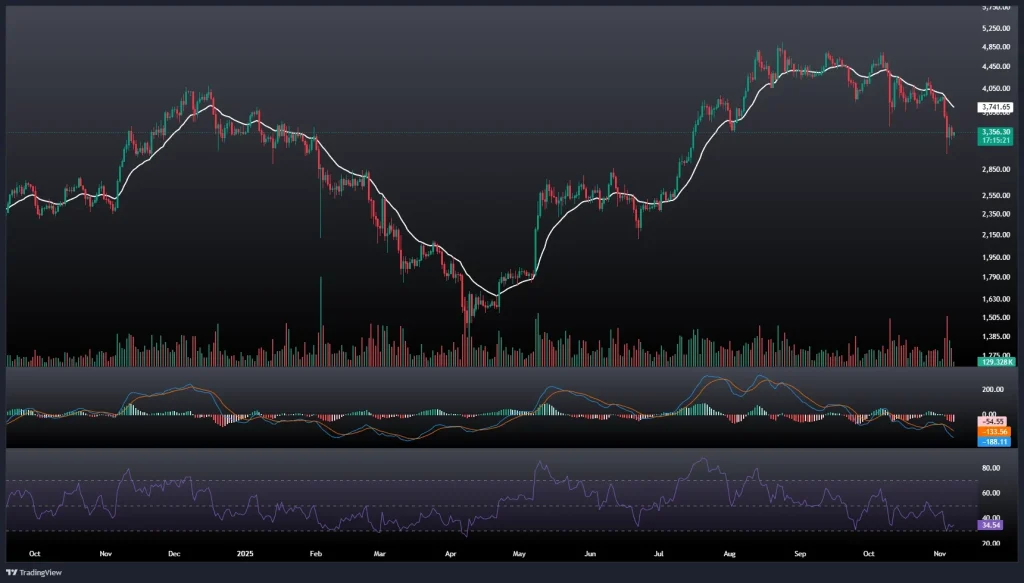Click the 4,850.00 level on price scale
Screen dimensions: 1024x583
pos(996,47)
